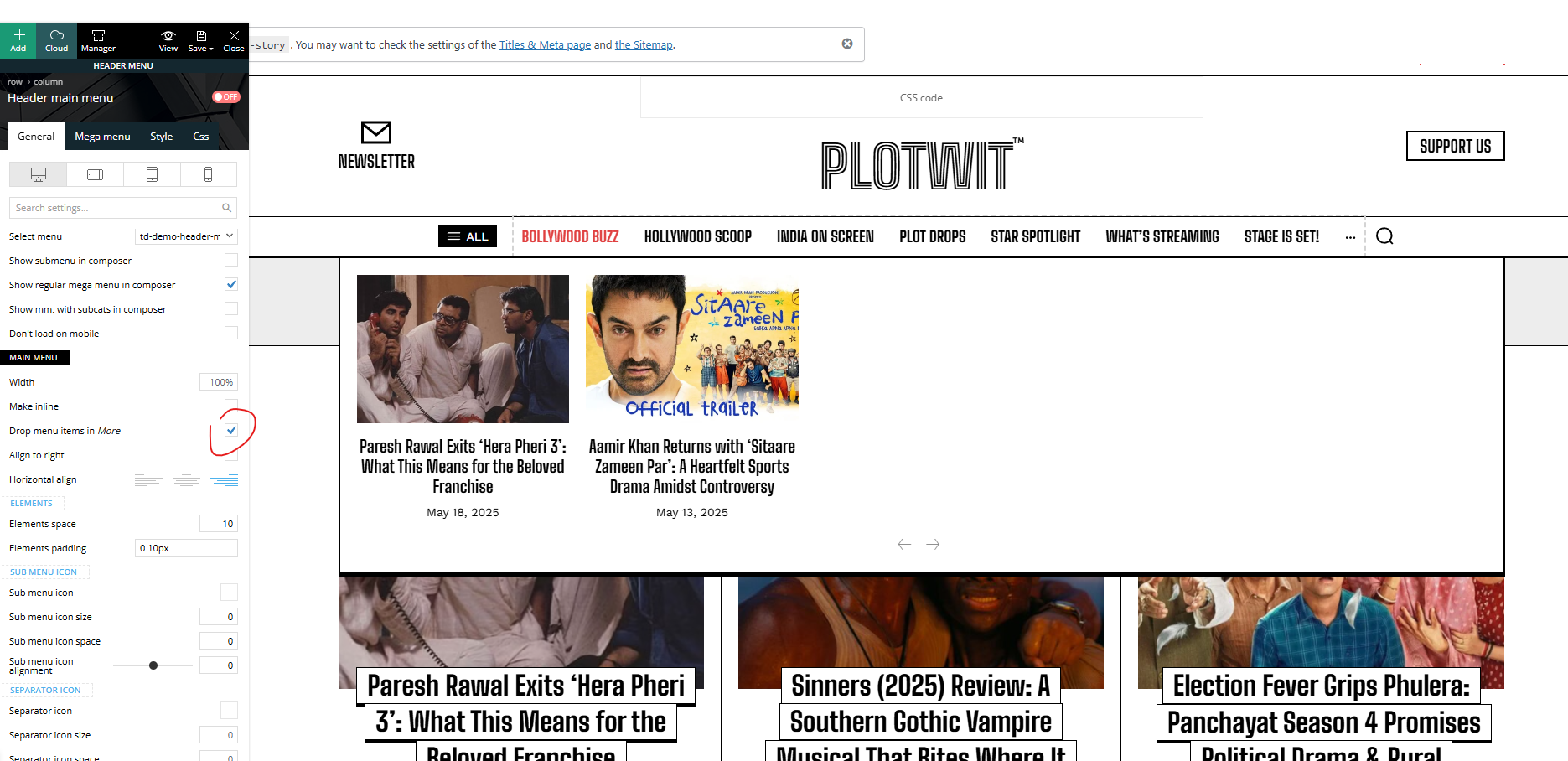The height and width of the screenshot is (761, 1568).
Task: Open India On Screen menu item
Action: pyautogui.click(x=825, y=236)
